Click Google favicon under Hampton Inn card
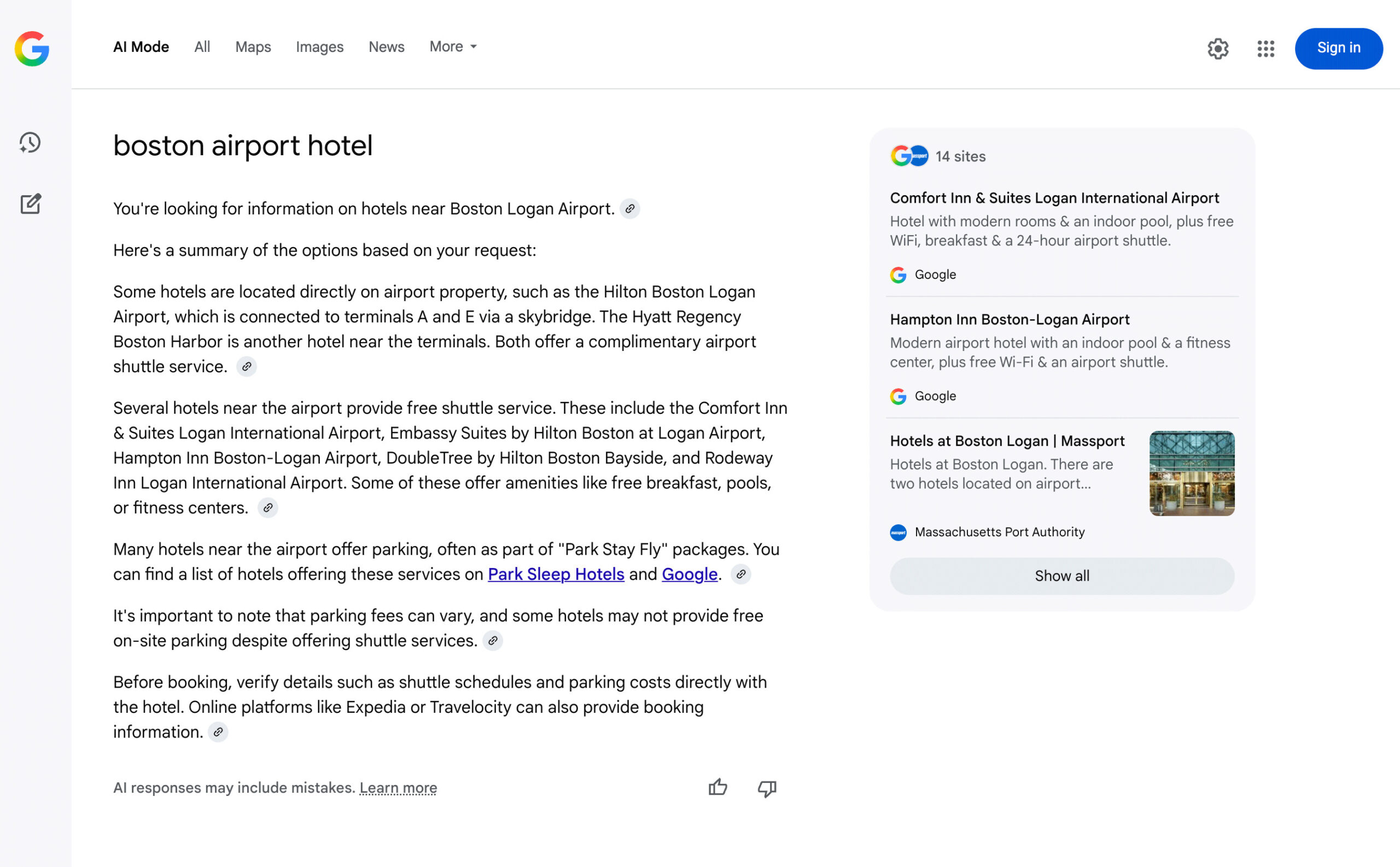 898,397
